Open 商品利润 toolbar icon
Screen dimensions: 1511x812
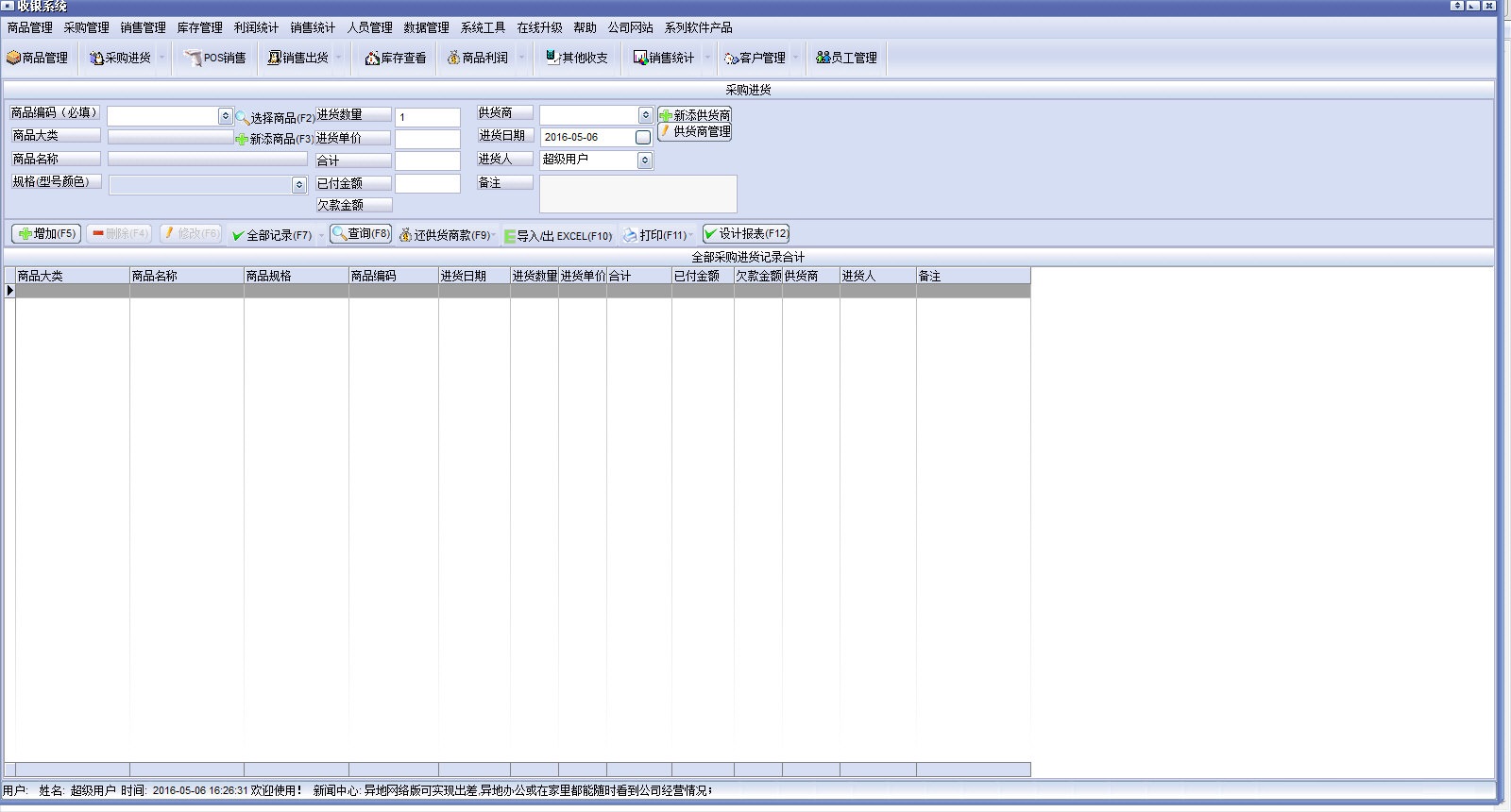pyautogui.click(x=478, y=58)
